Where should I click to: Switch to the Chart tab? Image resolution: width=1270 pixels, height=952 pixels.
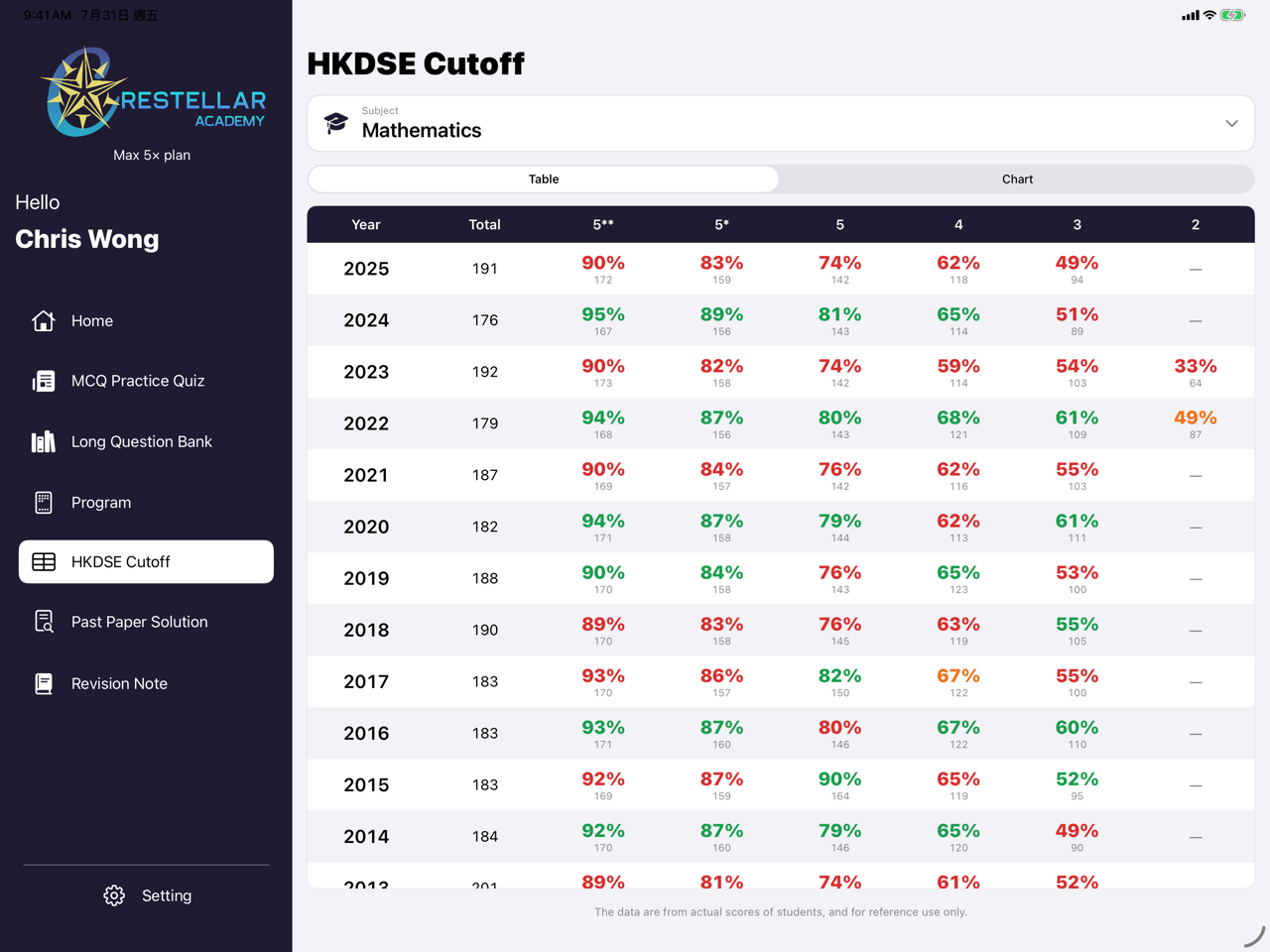pos(1017,179)
